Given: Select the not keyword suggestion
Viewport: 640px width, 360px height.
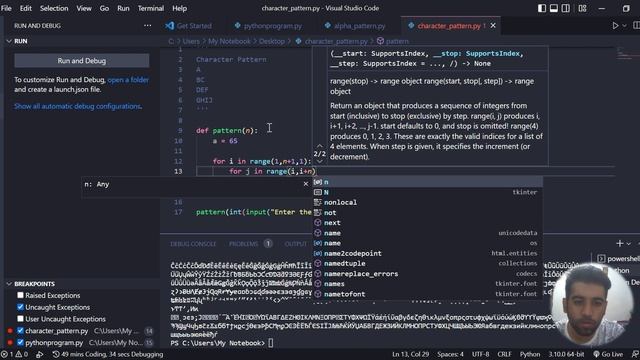Looking at the screenshot, I should (x=427, y=213).
